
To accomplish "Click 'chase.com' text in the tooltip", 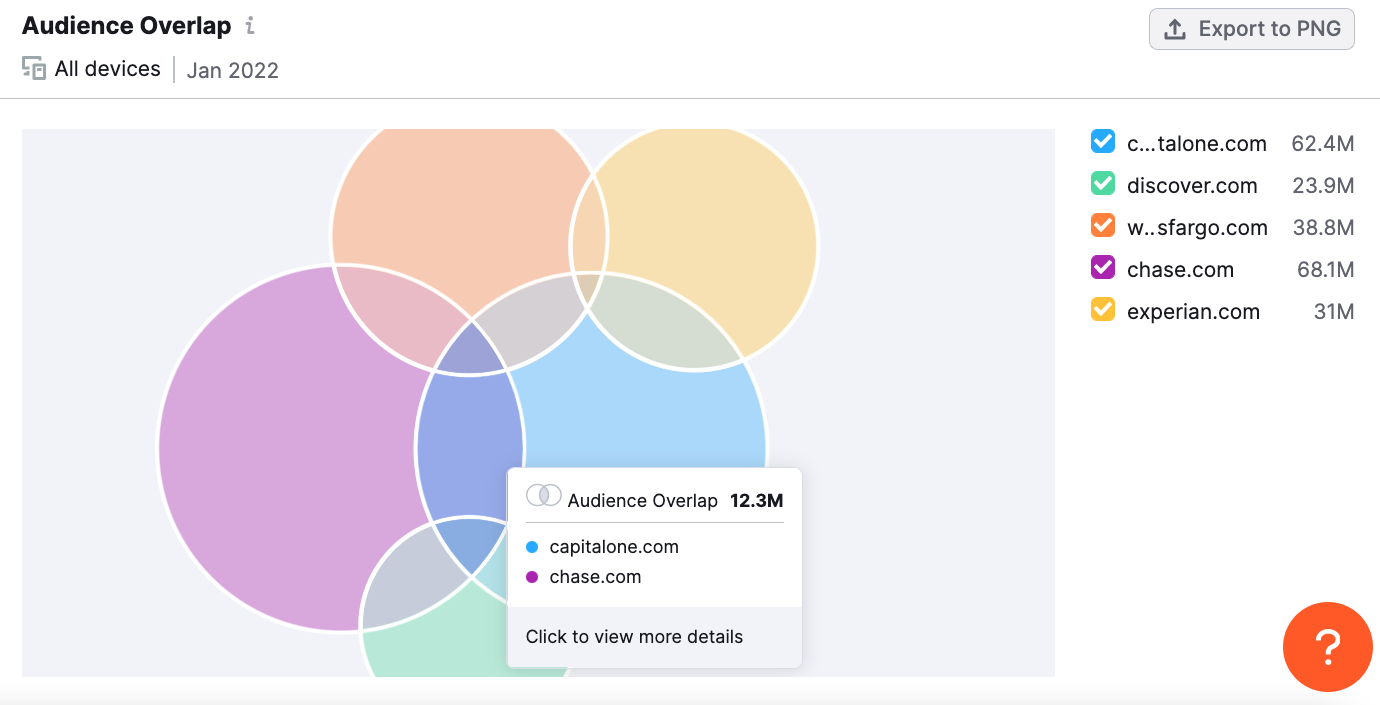I will (595, 577).
